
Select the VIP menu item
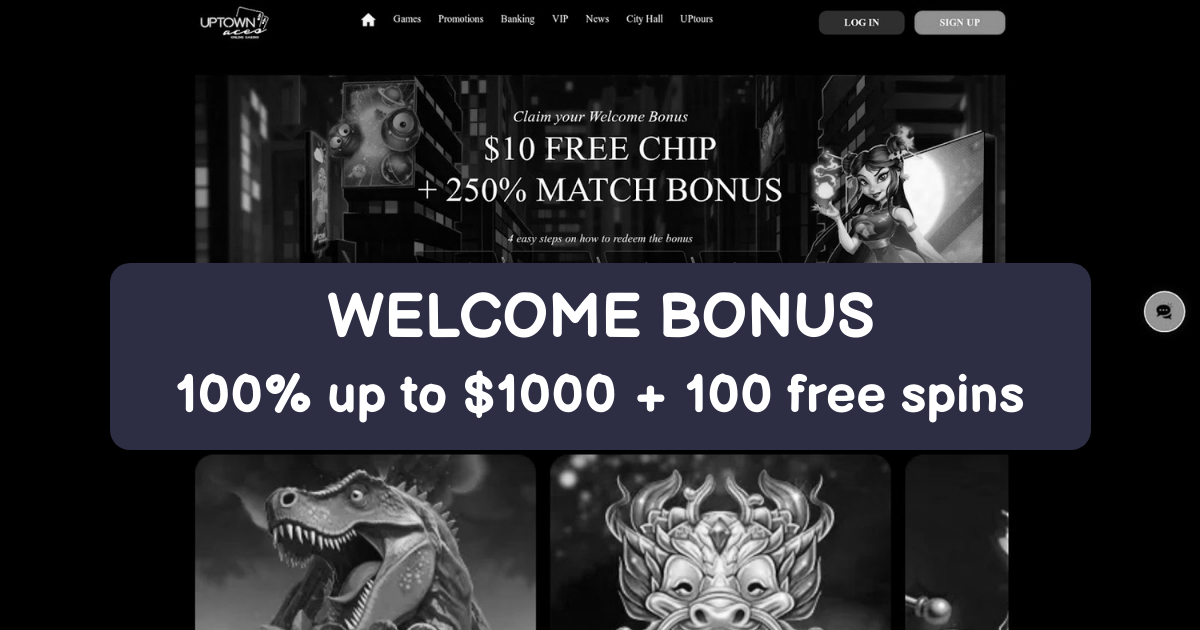pyautogui.click(x=560, y=19)
